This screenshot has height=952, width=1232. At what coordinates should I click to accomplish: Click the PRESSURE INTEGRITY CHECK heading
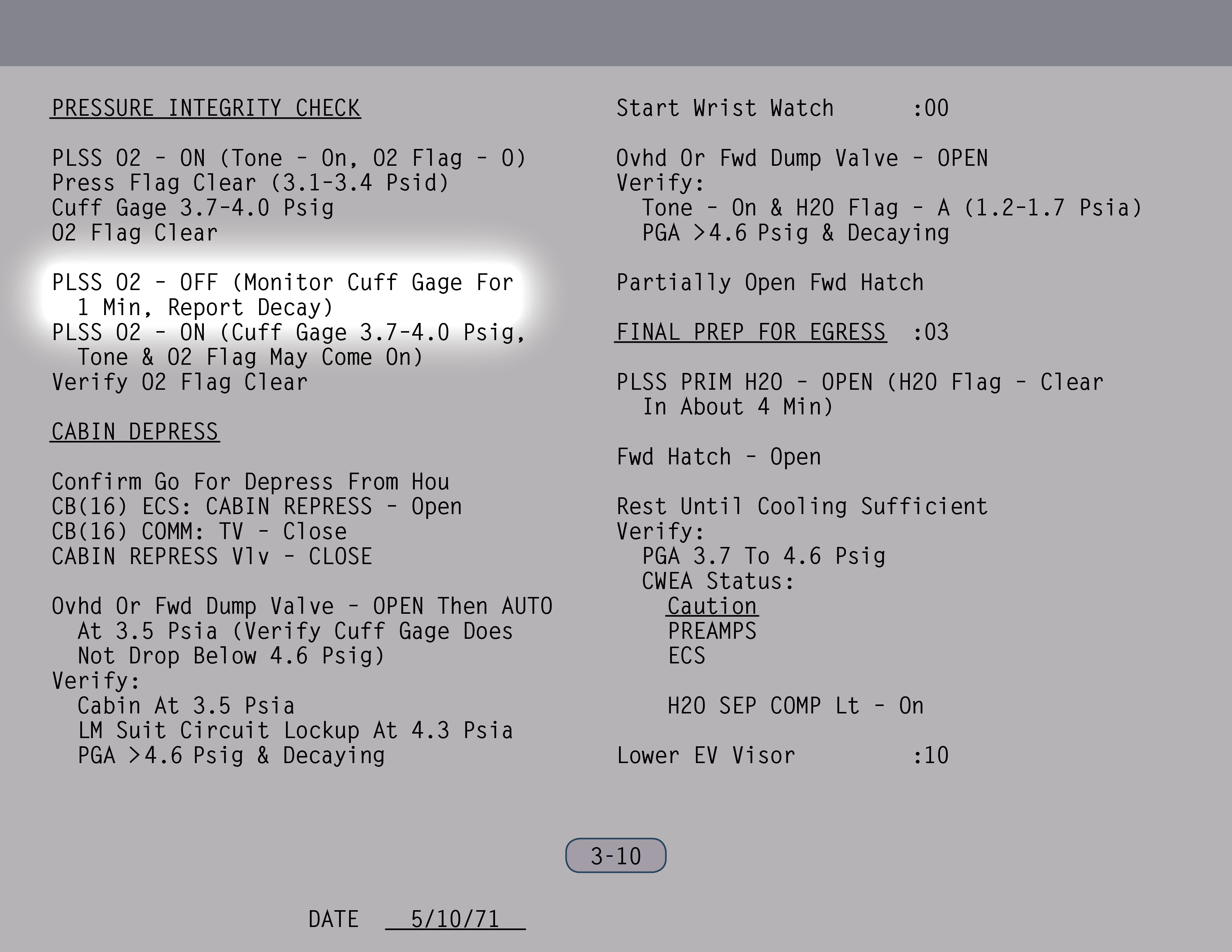tap(205, 108)
